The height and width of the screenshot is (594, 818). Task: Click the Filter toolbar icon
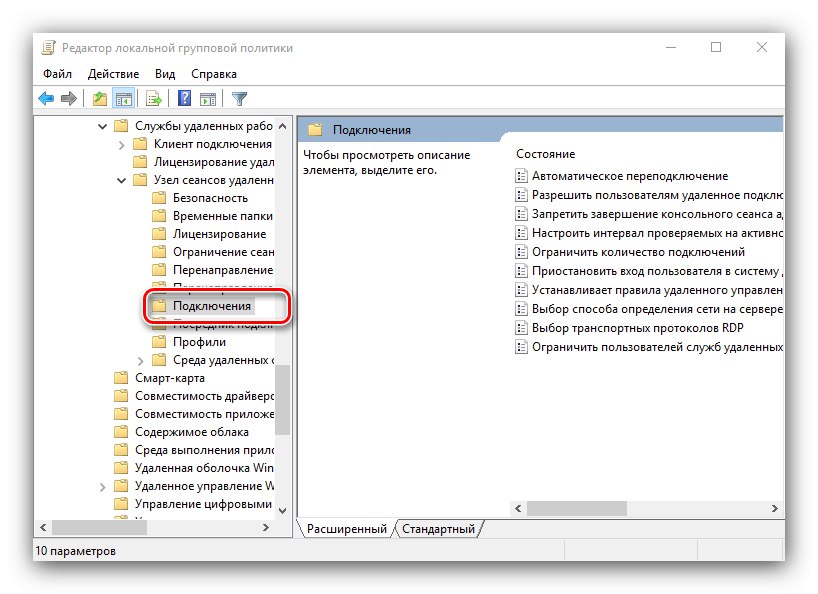[x=239, y=98]
